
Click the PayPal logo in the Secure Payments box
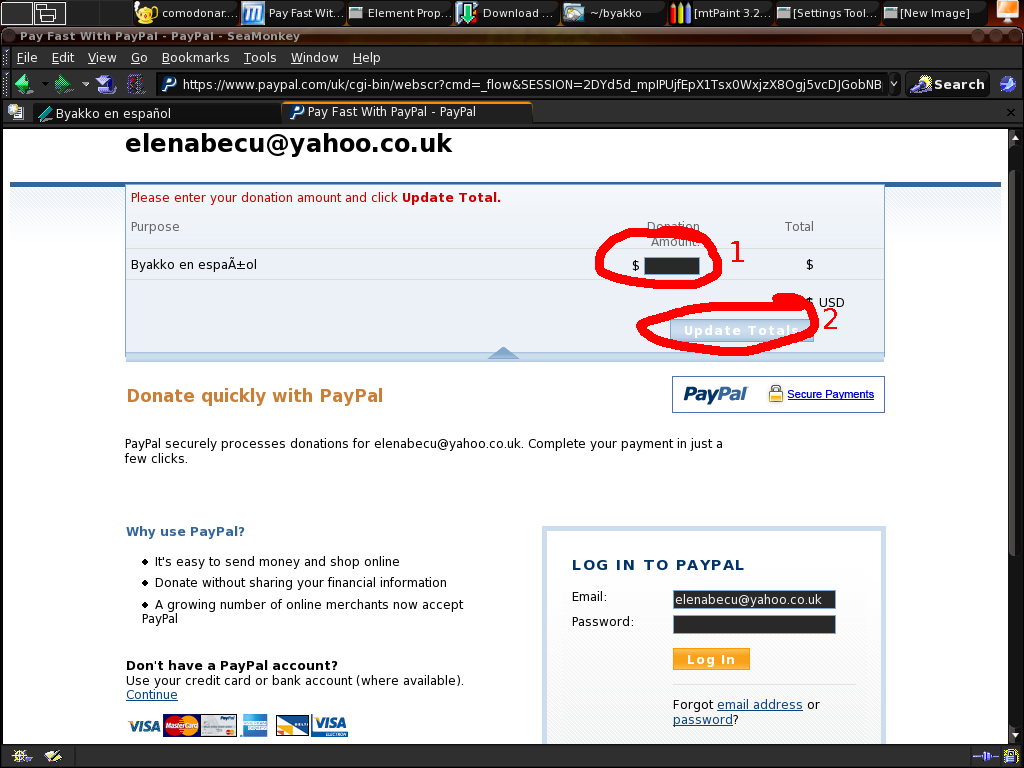coord(715,394)
